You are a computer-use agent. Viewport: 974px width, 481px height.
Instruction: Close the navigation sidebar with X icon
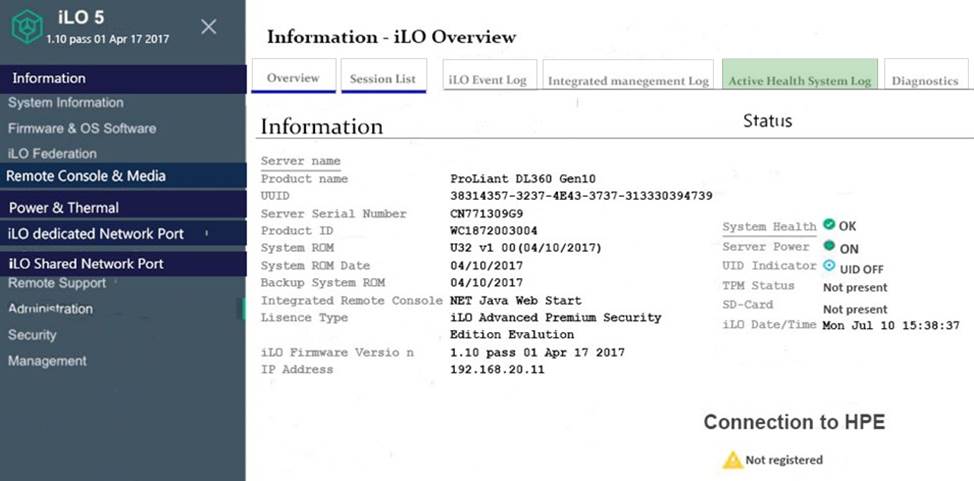coord(208,27)
